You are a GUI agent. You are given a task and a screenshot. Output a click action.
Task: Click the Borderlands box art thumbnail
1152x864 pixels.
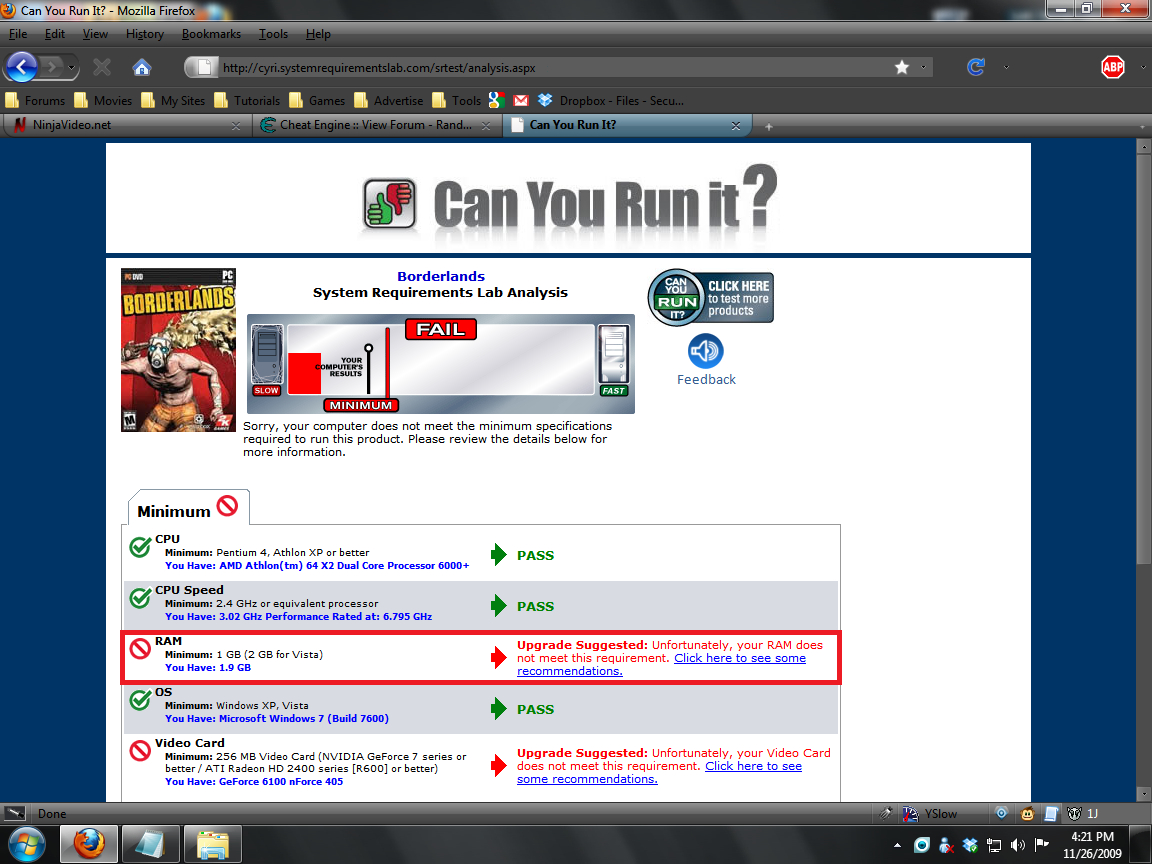pos(179,350)
